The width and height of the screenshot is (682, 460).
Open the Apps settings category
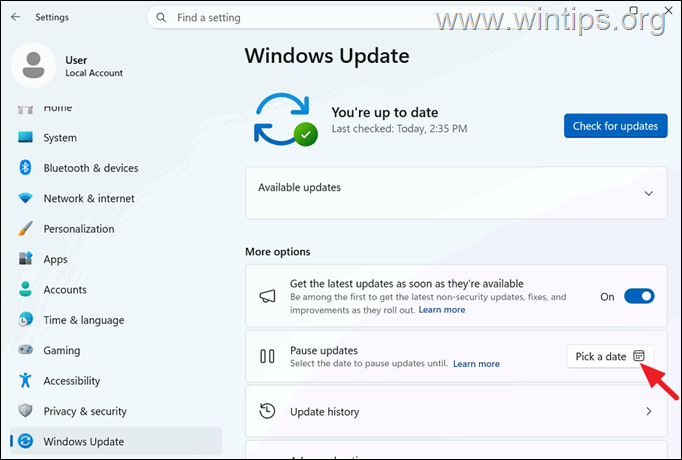coord(116,259)
